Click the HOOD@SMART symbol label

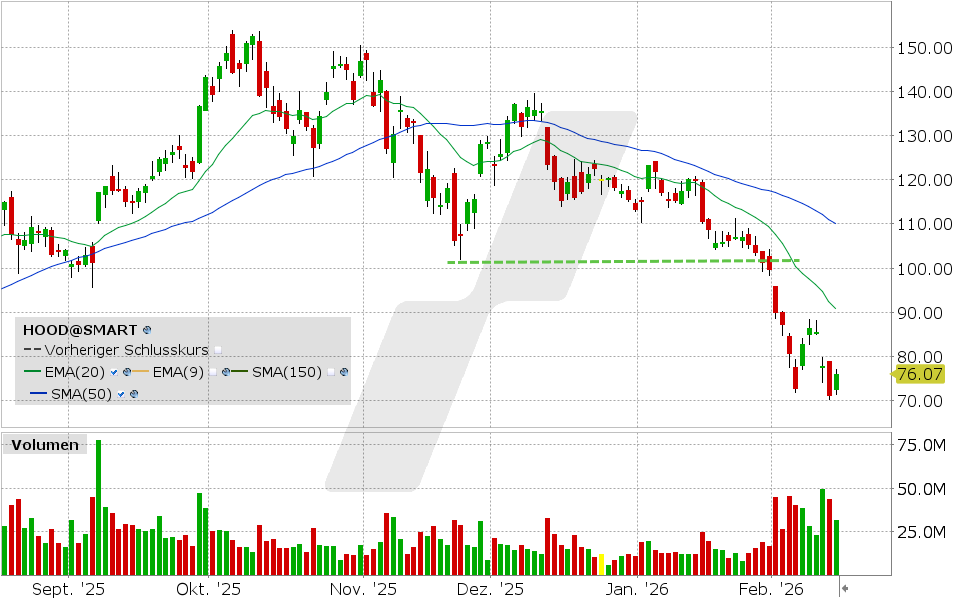80,329
